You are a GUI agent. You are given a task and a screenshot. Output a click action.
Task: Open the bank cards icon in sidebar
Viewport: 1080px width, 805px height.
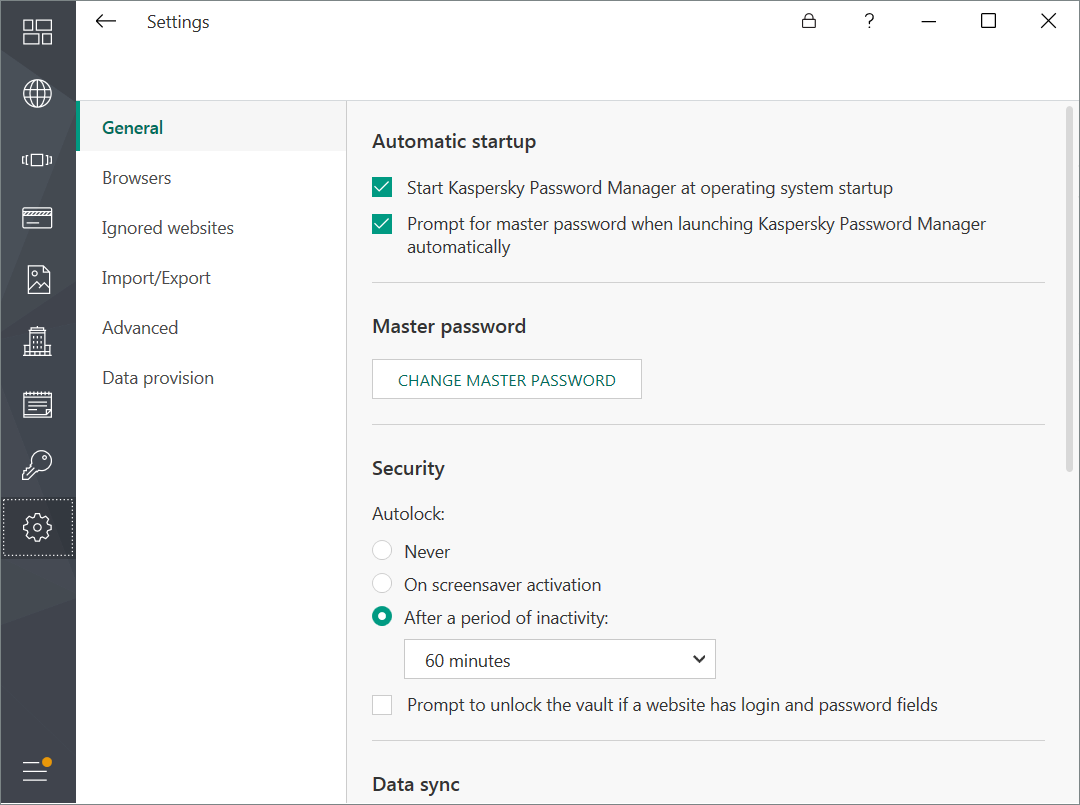click(x=37, y=218)
